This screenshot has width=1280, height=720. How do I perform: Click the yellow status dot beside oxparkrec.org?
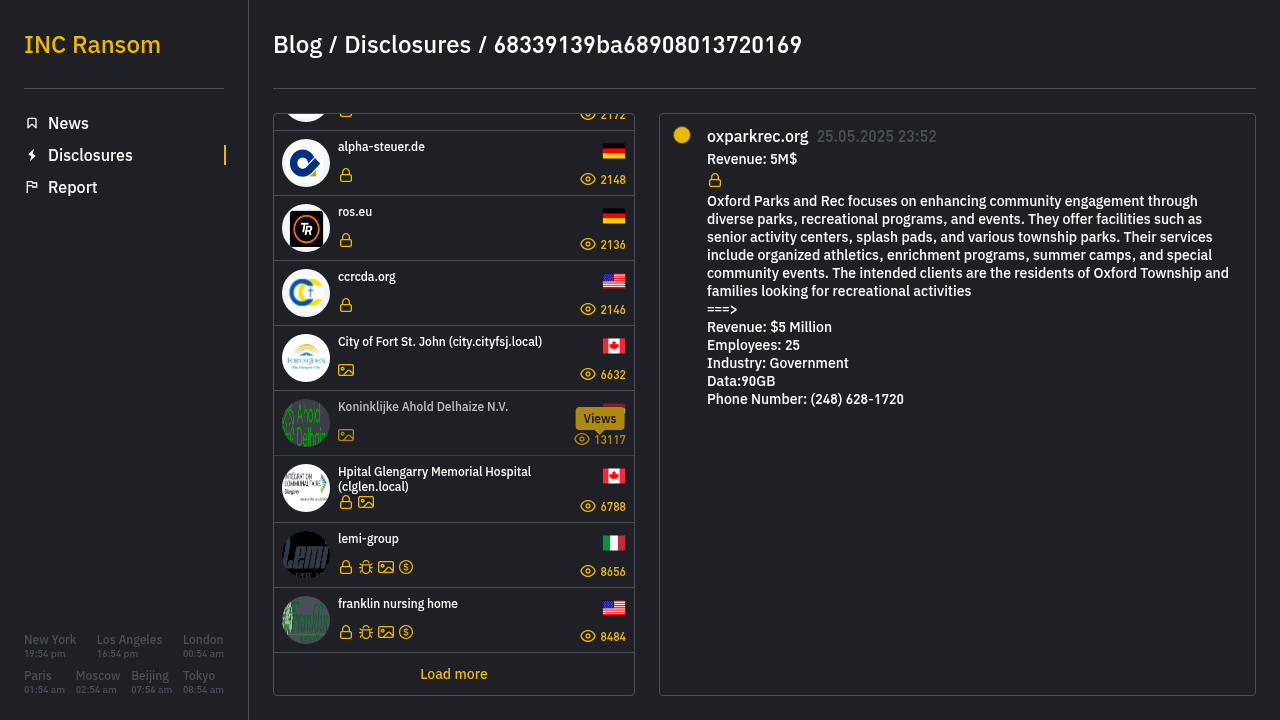coord(682,135)
